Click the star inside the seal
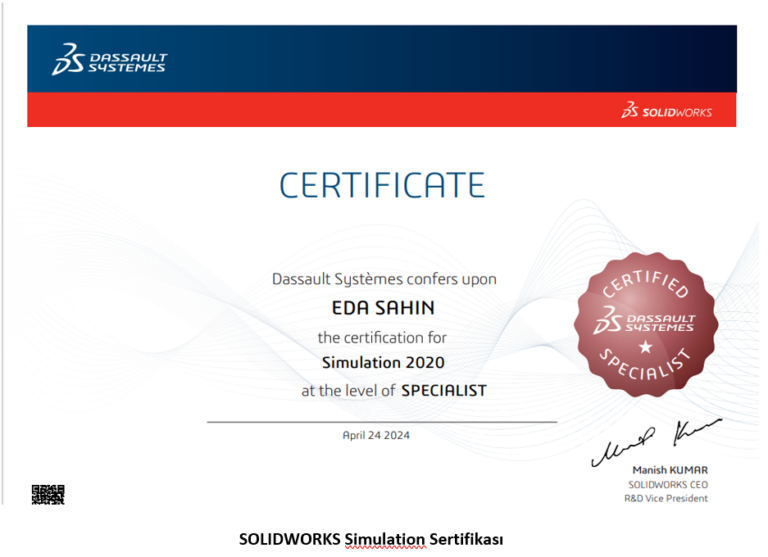This screenshot has width=768, height=557. (x=645, y=347)
